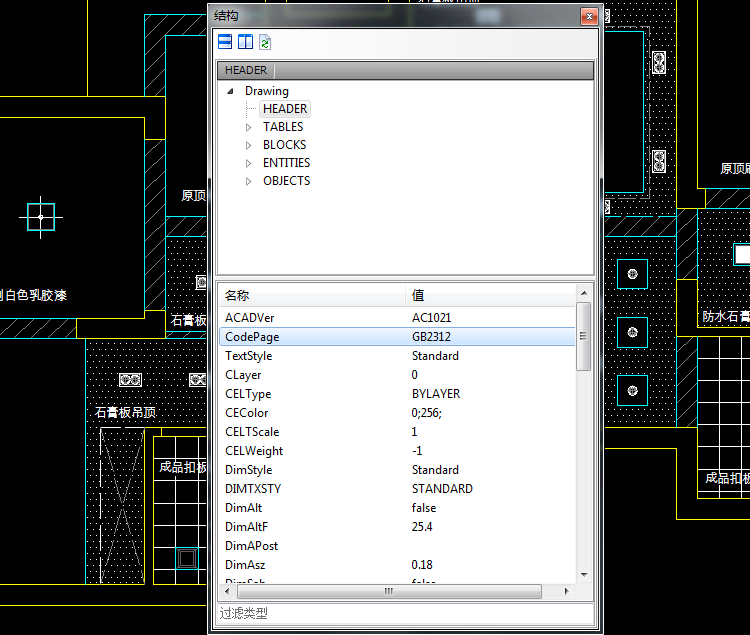Viewport: 750px width, 635px height.
Task: Select the TextStyle property row
Action: 397,356
